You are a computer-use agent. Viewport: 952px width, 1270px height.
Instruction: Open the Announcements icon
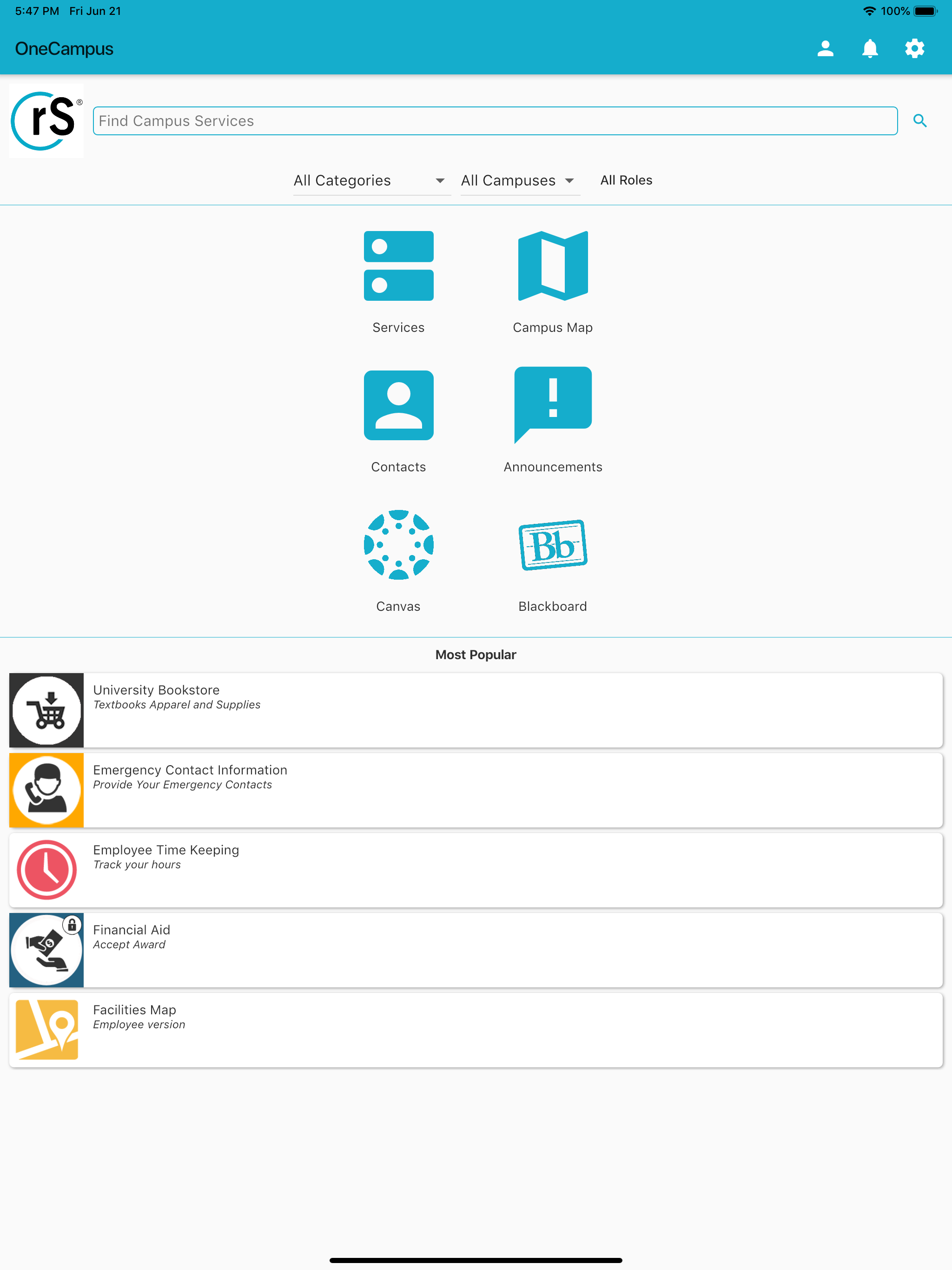point(553,405)
